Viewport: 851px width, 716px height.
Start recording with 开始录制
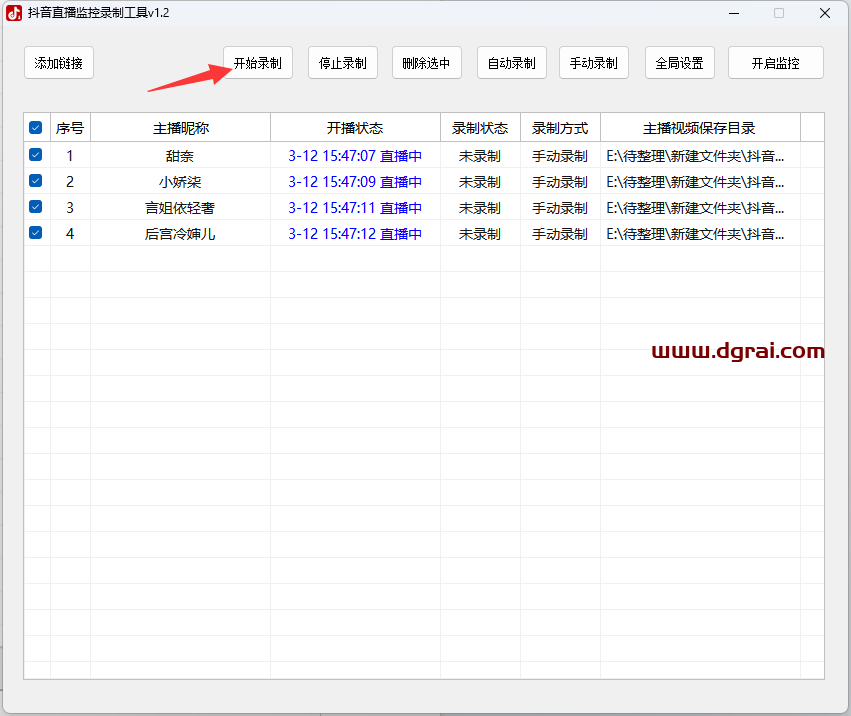coord(258,63)
